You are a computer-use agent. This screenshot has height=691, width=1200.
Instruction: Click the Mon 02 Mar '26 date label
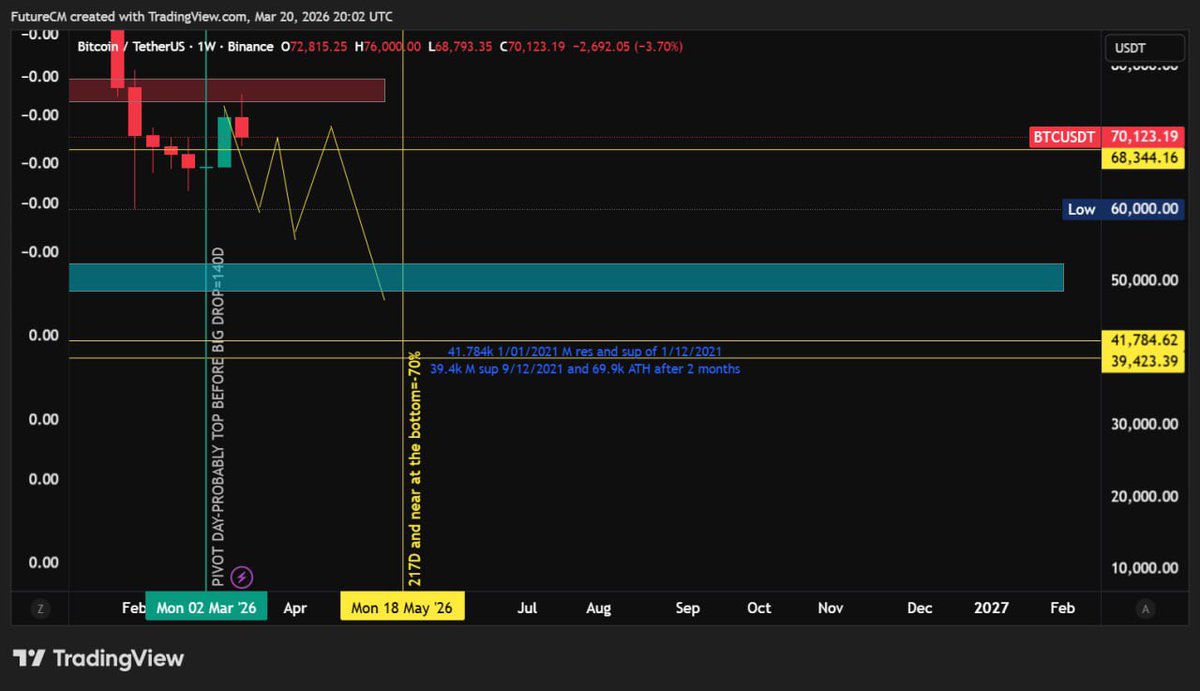[x=207, y=607]
